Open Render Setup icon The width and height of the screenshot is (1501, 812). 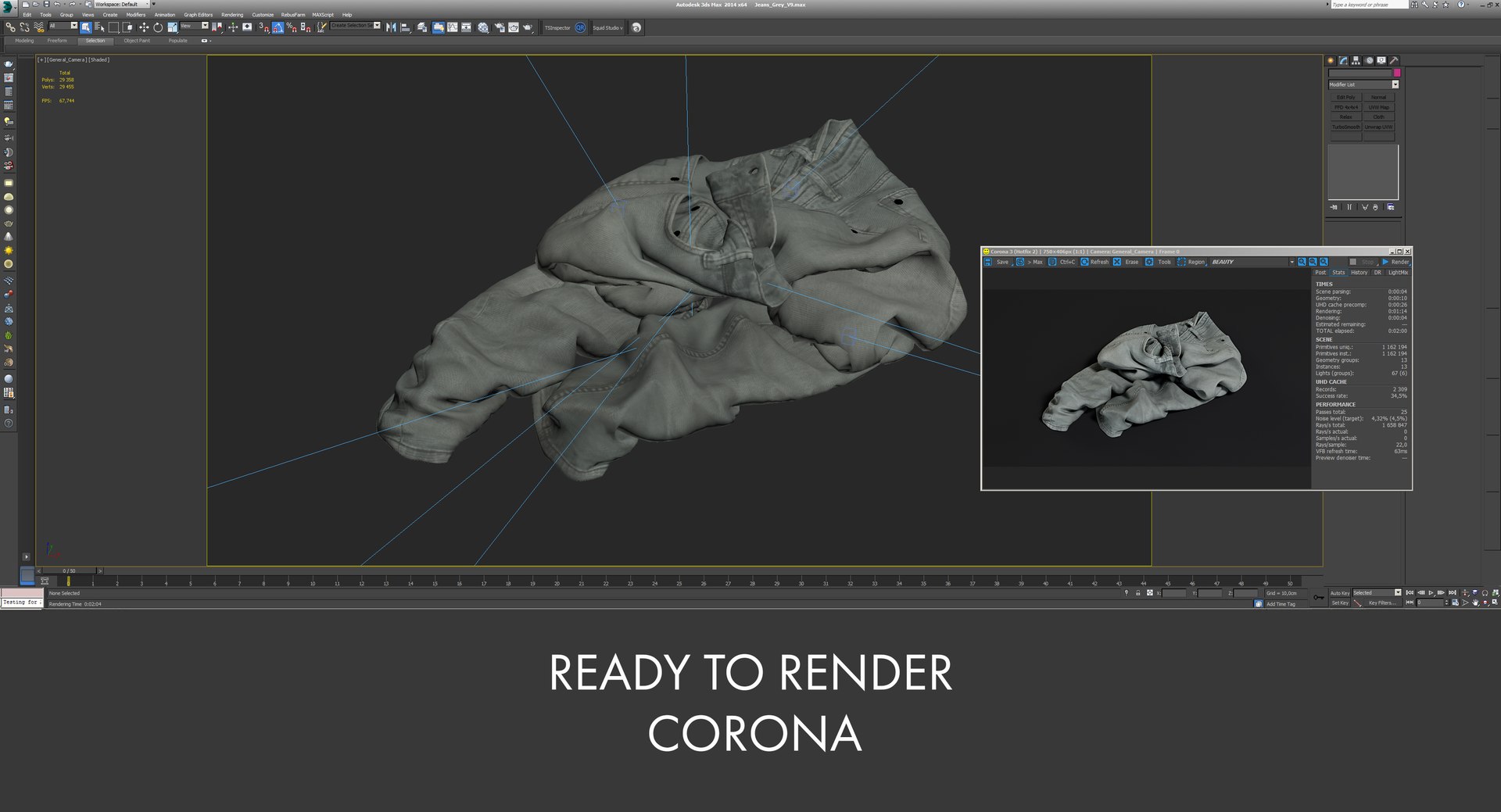[x=500, y=27]
